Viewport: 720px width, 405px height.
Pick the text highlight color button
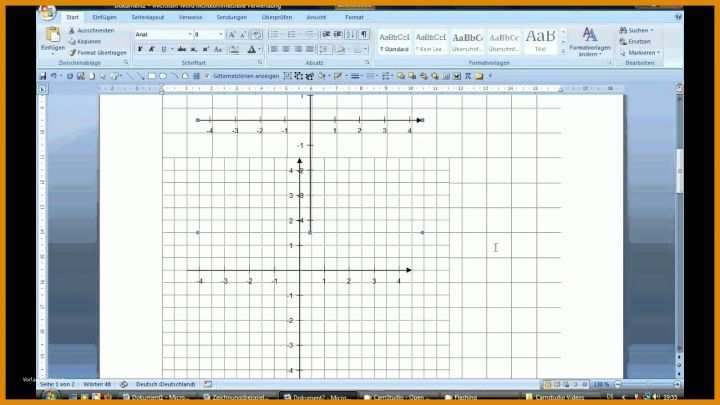(x=234, y=49)
